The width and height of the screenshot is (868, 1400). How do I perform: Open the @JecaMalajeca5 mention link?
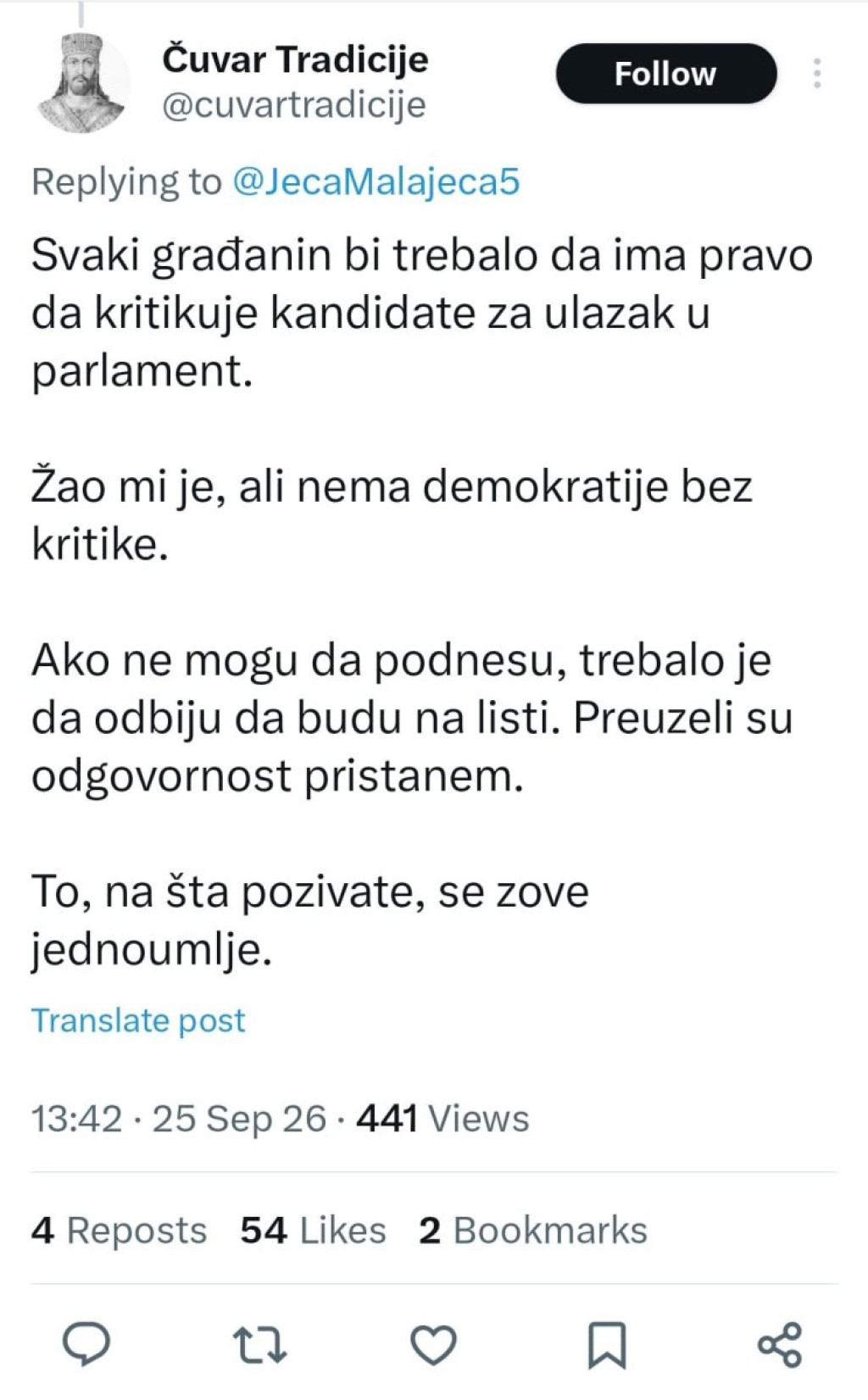[x=376, y=182]
